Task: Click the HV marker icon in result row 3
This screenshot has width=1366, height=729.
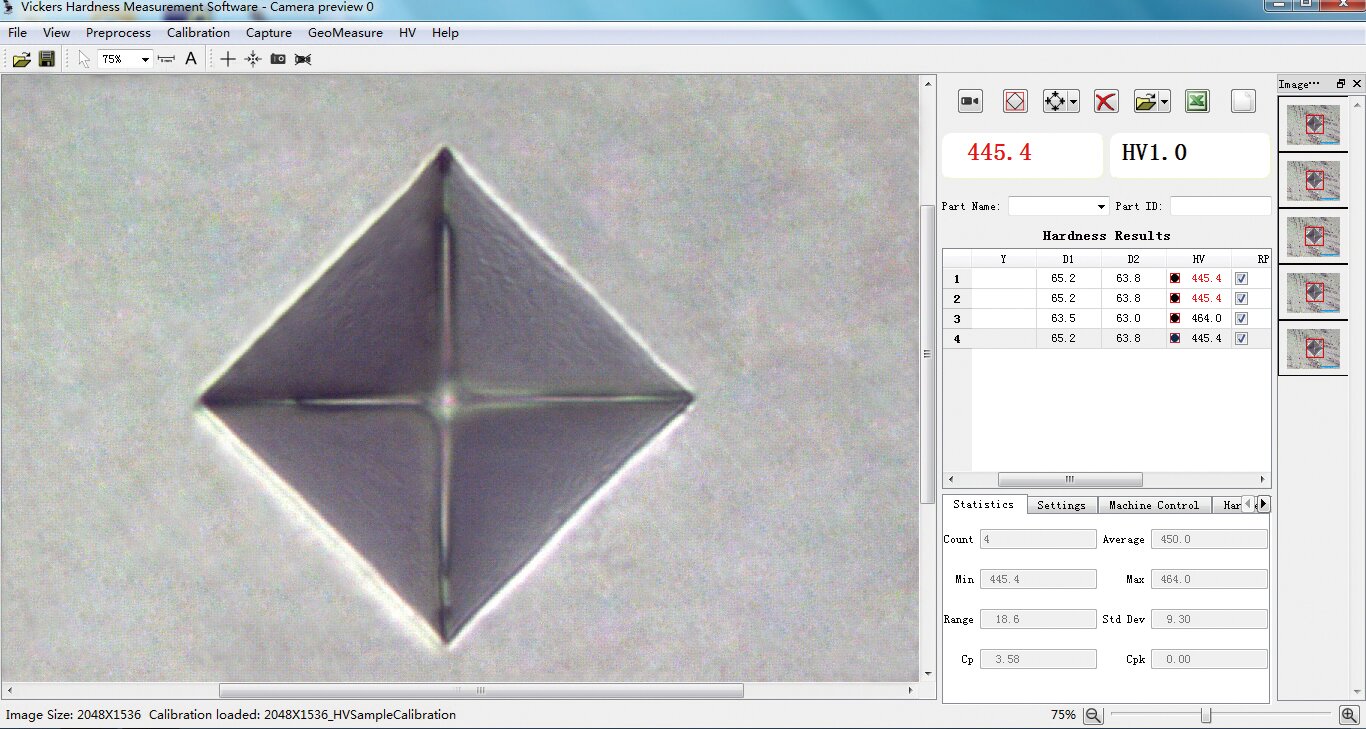Action: coord(1175,319)
